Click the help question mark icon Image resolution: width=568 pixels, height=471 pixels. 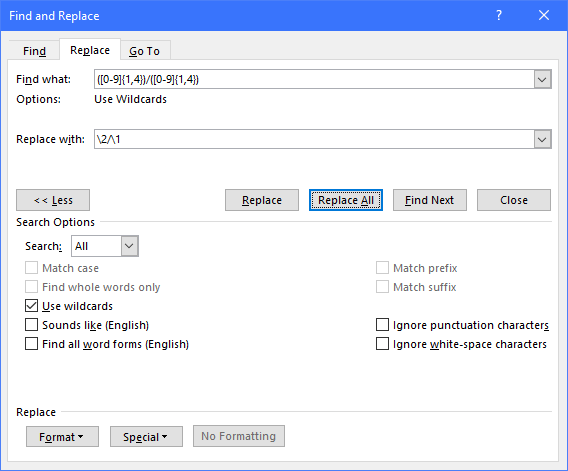pyautogui.click(x=499, y=15)
